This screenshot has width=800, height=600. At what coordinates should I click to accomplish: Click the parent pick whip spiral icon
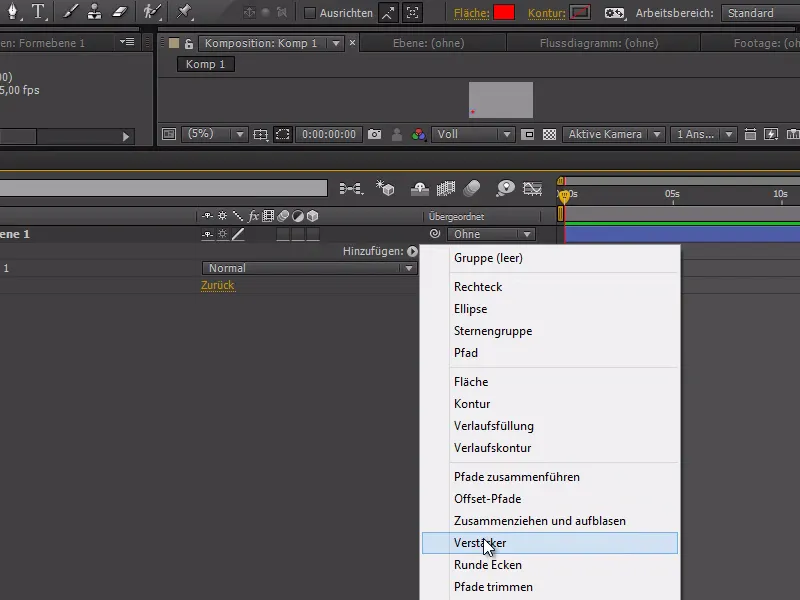(x=435, y=234)
